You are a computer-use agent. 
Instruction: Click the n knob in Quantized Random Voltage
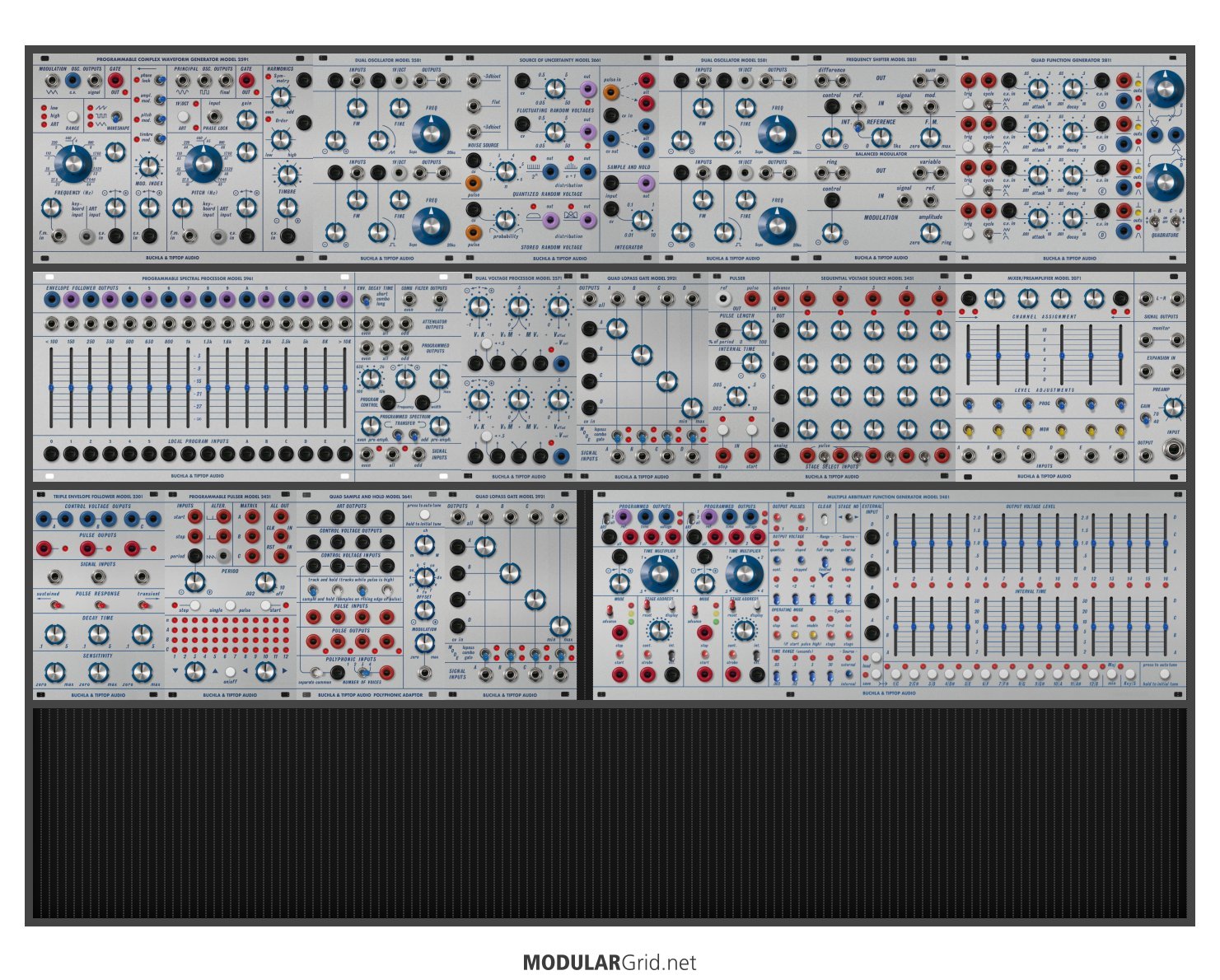point(507,171)
